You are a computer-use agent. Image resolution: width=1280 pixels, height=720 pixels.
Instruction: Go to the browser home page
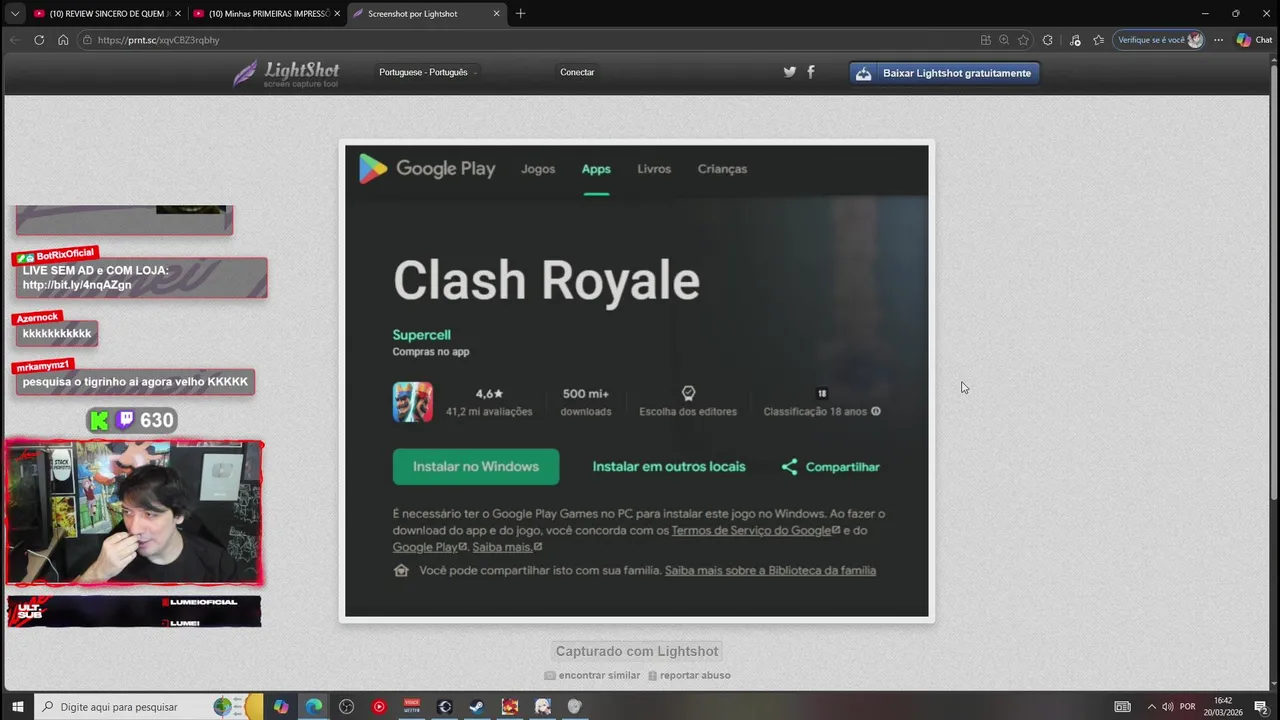coord(63,40)
